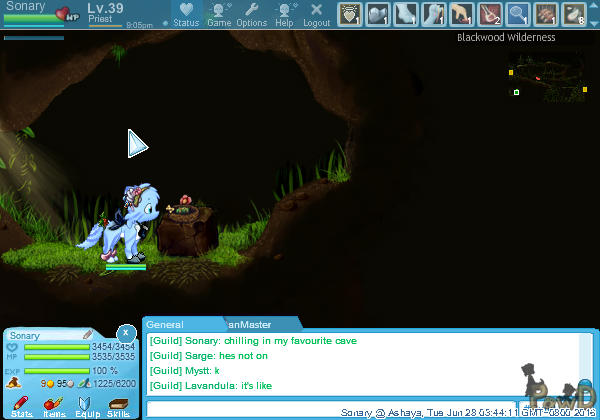Viewport: 600px width, 420px height.
Task: Open the Skills book
Action: pyautogui.click(x=117, y=404)
